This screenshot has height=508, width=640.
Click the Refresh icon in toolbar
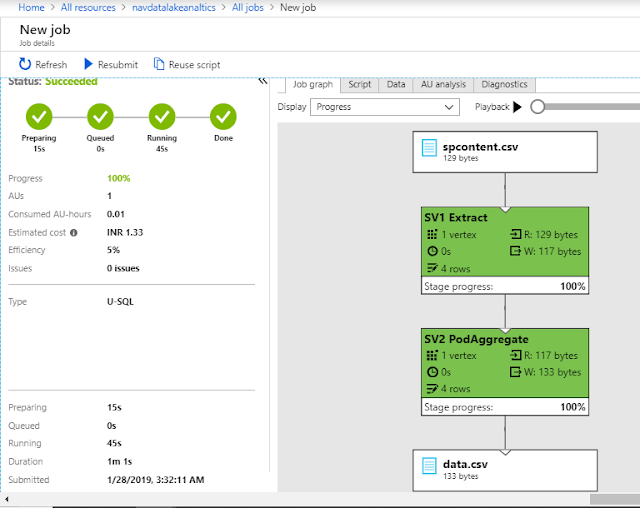tap(25, 64)
